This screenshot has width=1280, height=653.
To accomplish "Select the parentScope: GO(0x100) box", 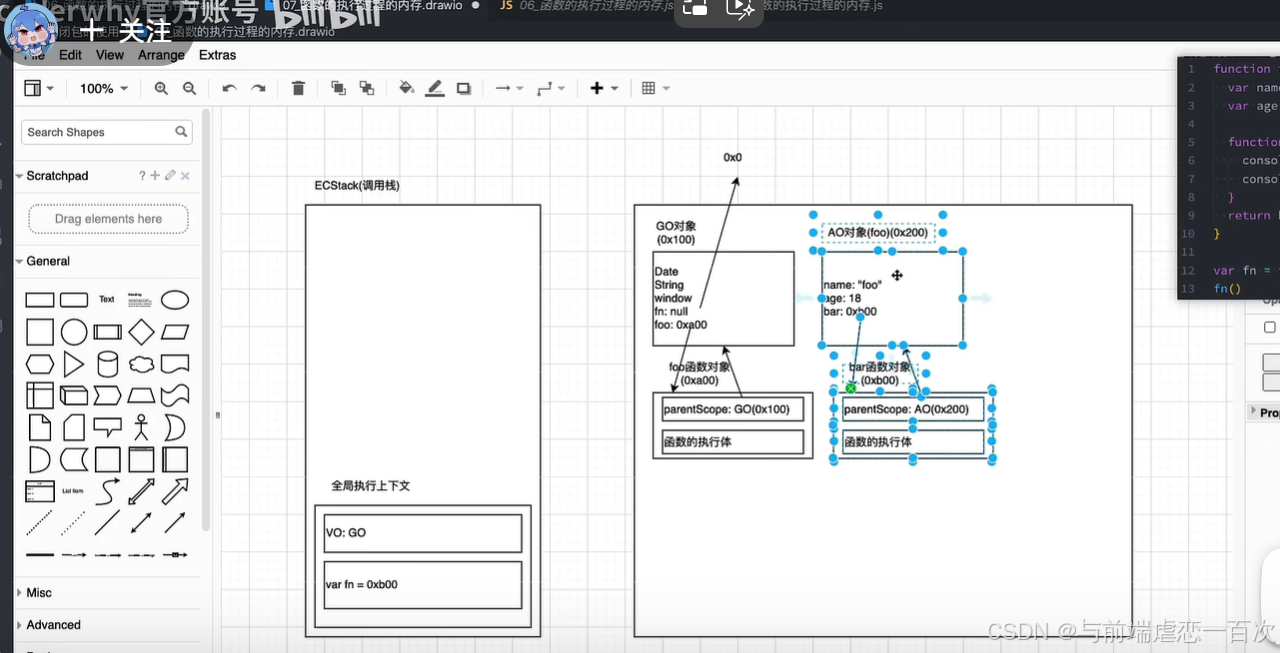I will 733,409.
